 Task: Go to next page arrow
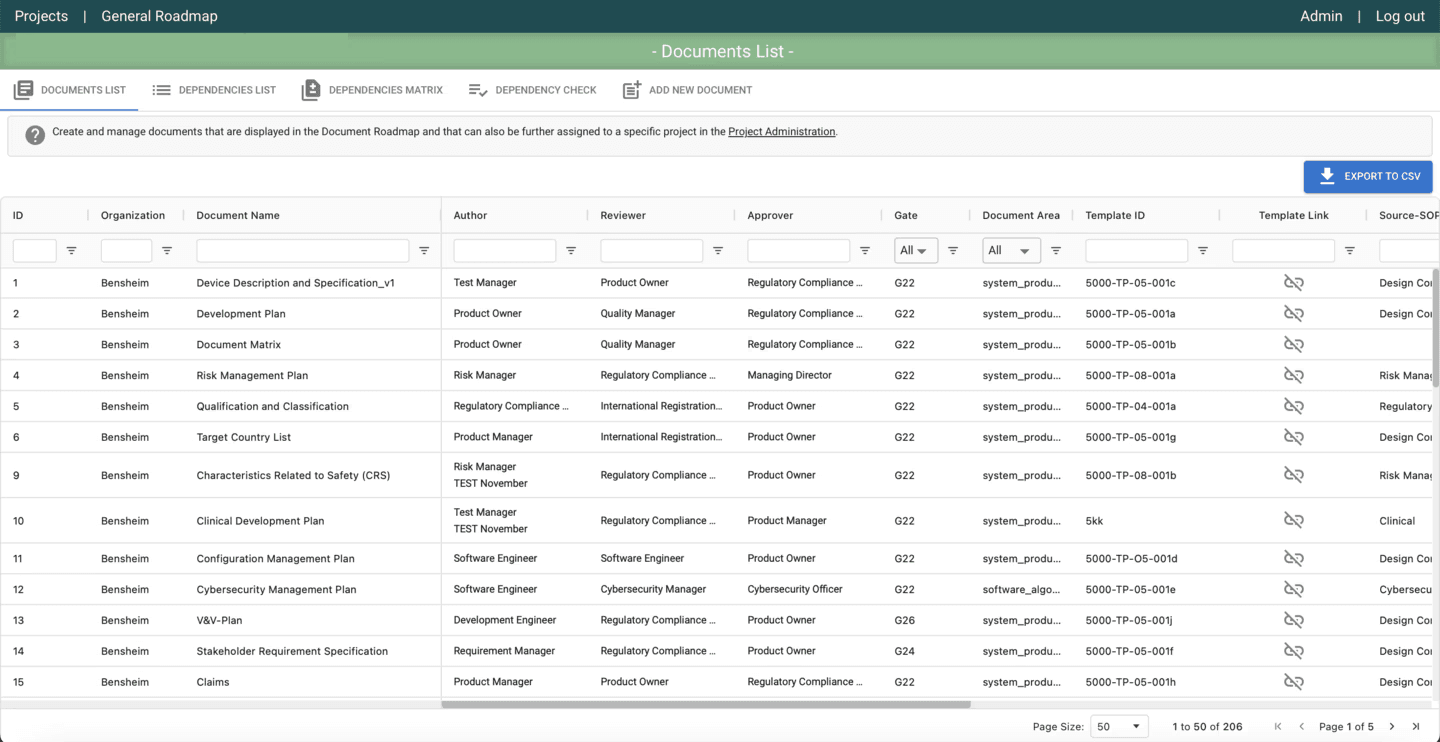(1392, 727)
